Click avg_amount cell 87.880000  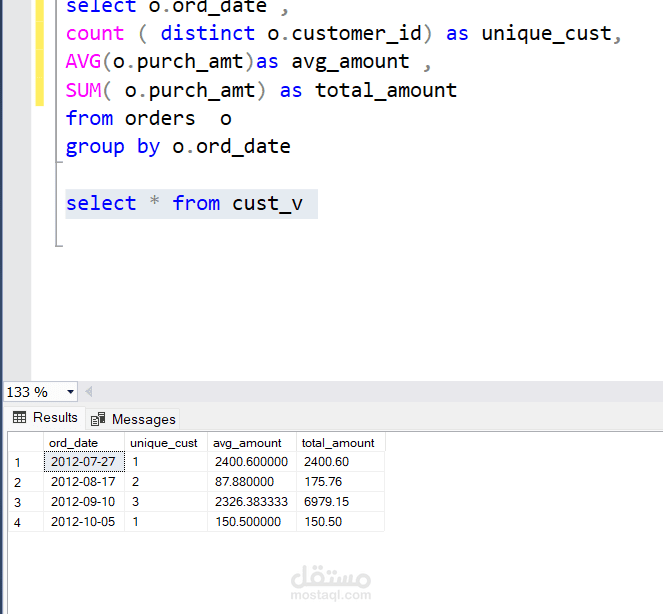252,482
